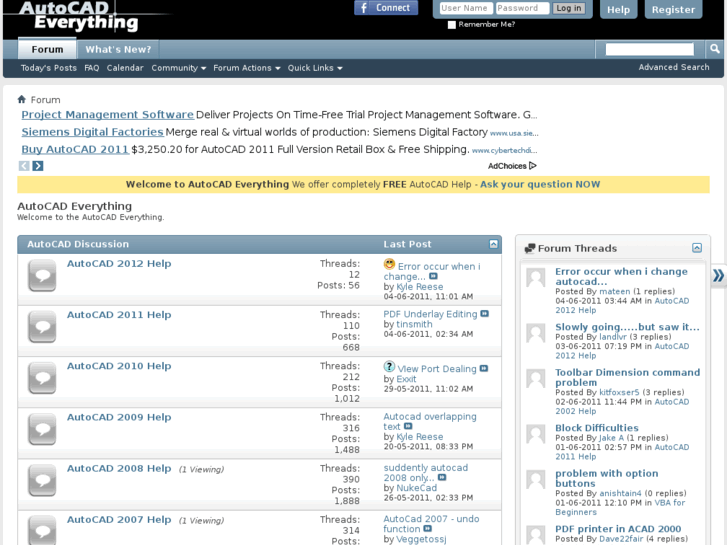Open AutoCAD 2012 Help forum
Viewport: 727px width, 545px height.
(119, 263)
